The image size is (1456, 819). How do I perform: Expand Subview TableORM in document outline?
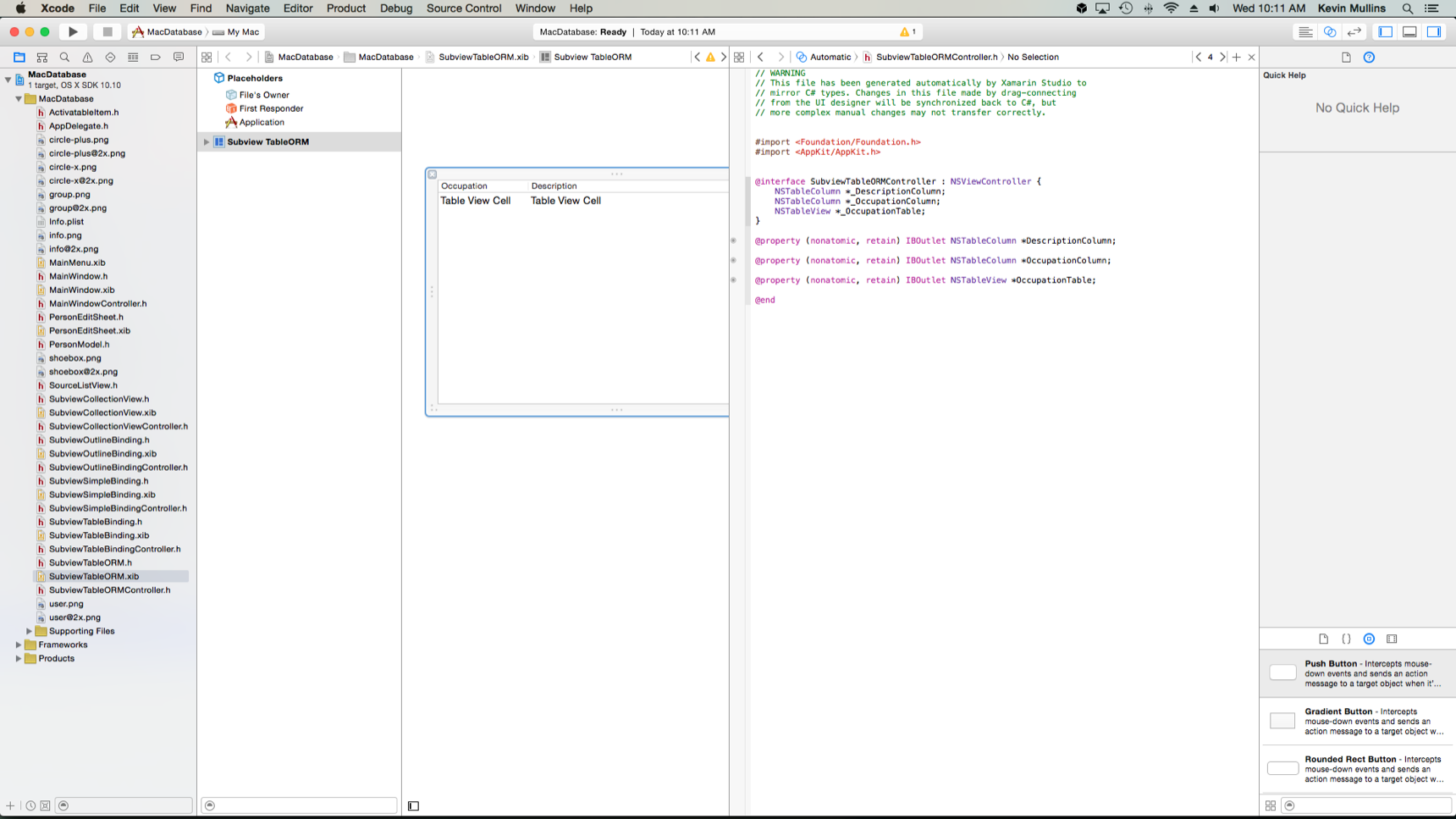pyautogui.click(x=207, y=142)
